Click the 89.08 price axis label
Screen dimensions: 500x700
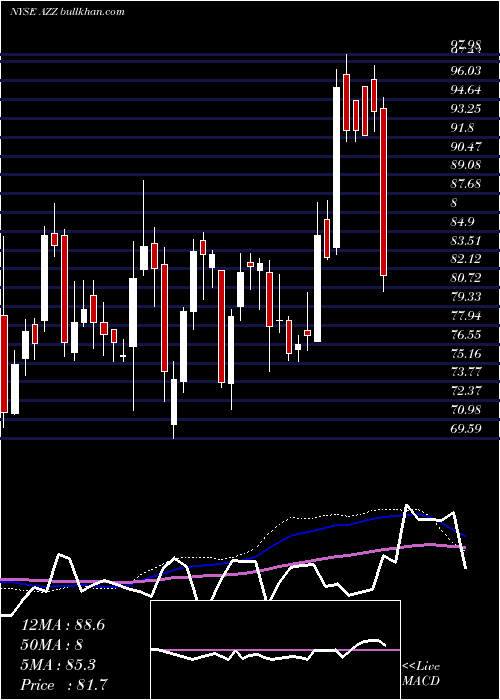[466, 165]
